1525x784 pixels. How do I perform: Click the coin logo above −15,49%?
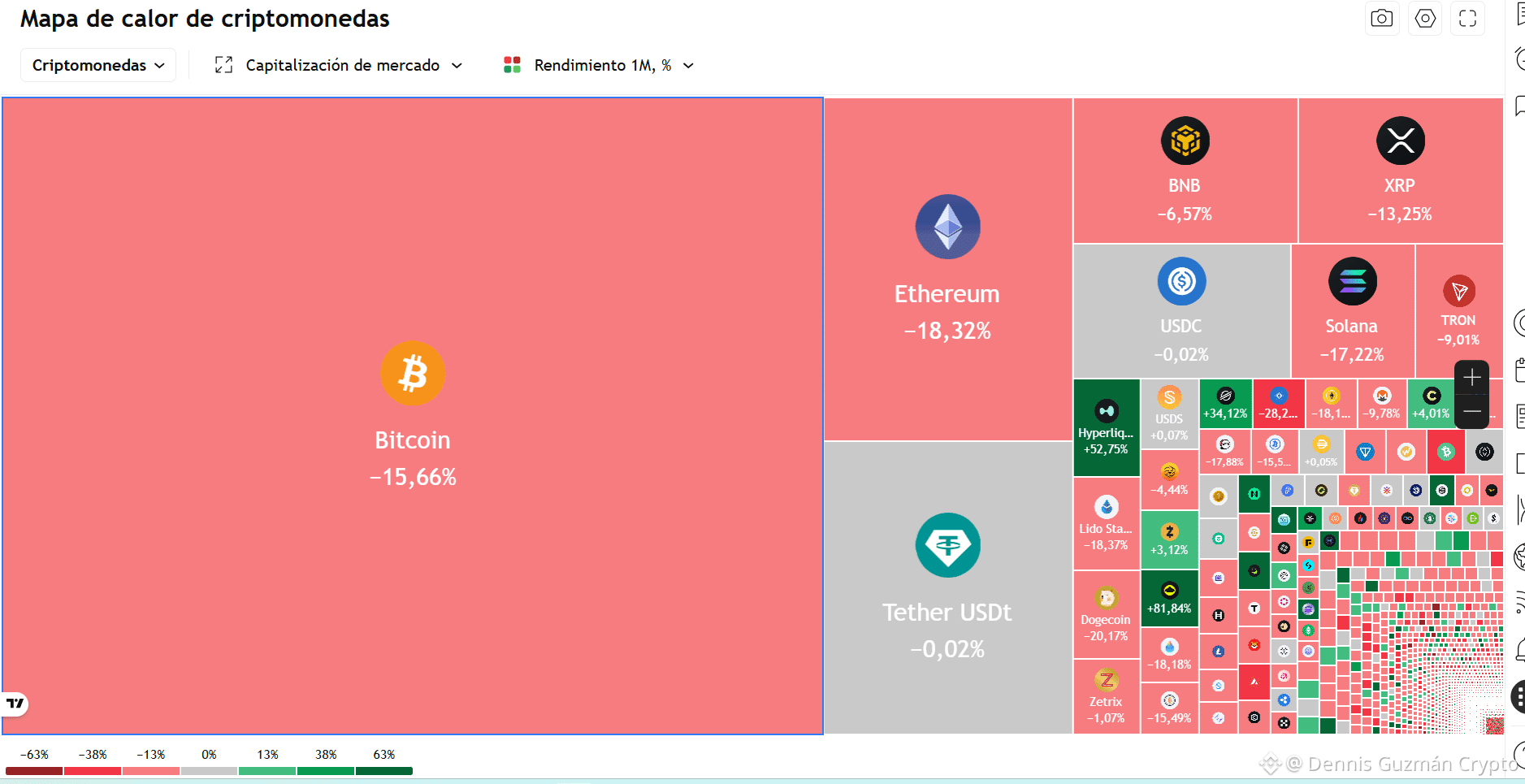click(1169, 700)
